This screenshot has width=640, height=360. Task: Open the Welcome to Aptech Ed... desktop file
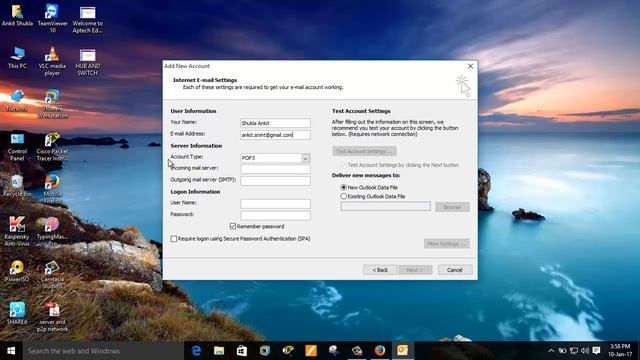coord(87,19)
